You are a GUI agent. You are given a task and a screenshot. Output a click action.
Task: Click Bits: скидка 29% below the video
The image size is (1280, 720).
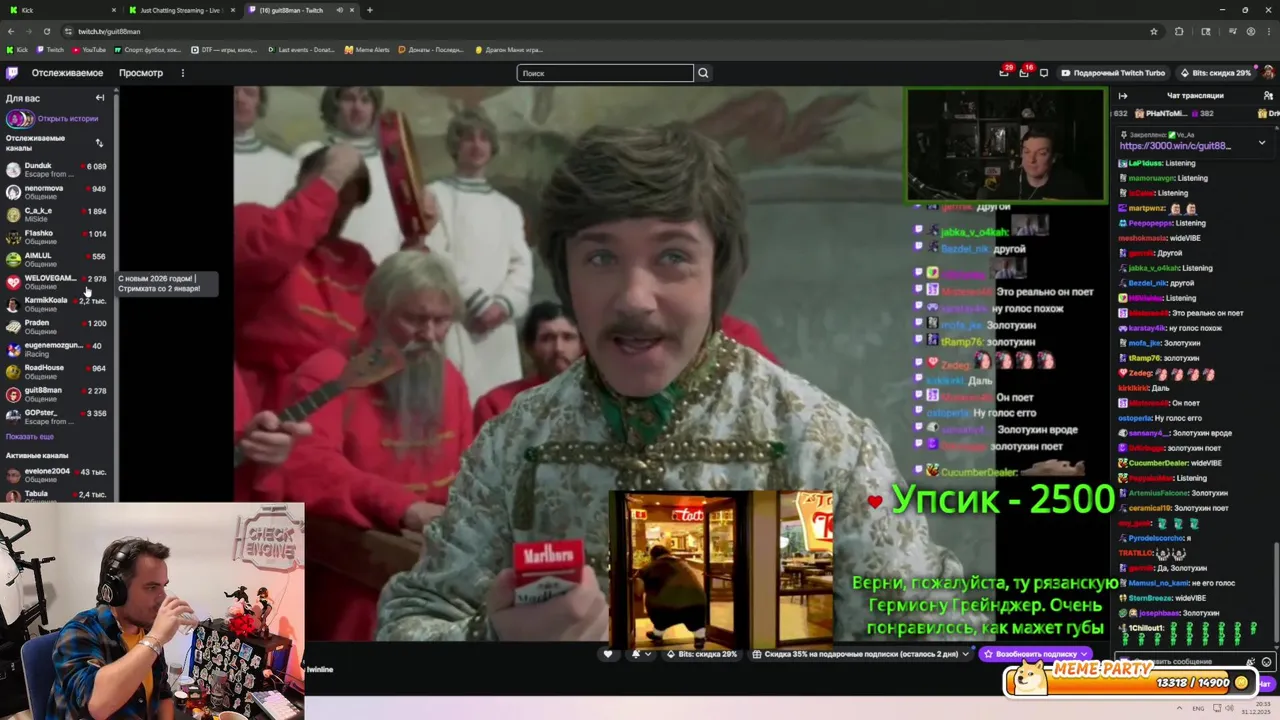(x=701, y=654)
